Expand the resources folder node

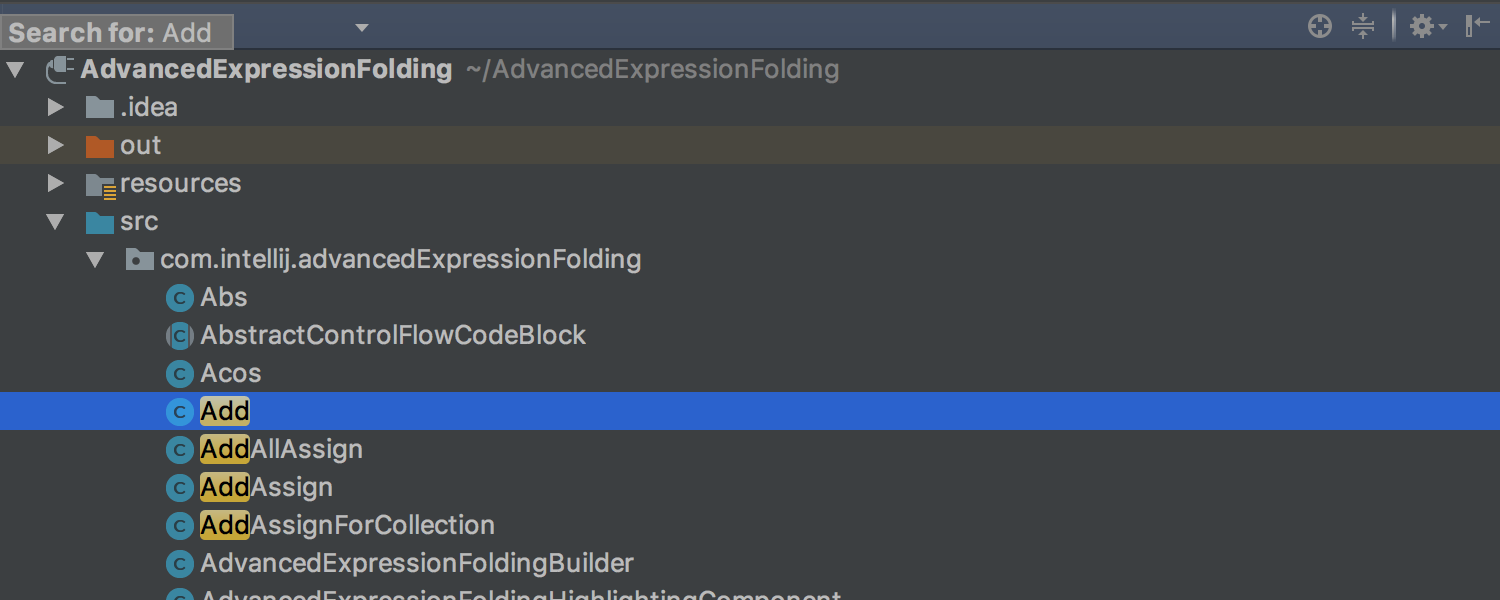pyautogui.click(x=56, y=183)
